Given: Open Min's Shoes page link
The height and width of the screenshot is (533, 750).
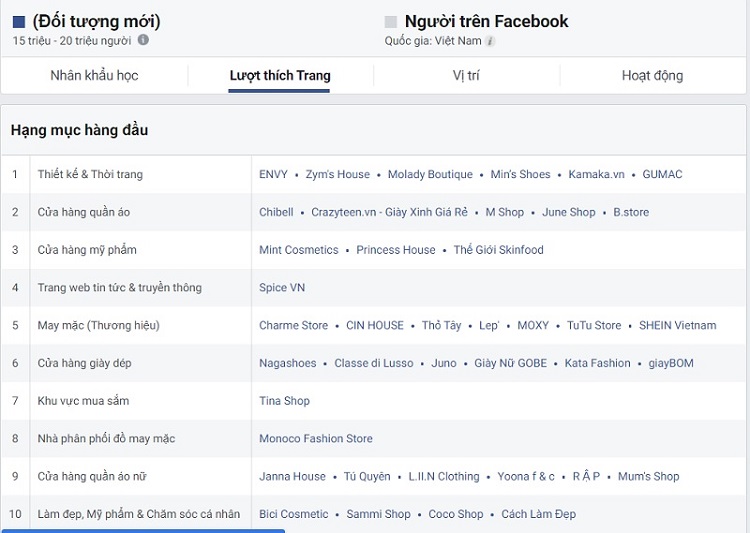Looking at the screenshot, I should click(x=520, y=174).
